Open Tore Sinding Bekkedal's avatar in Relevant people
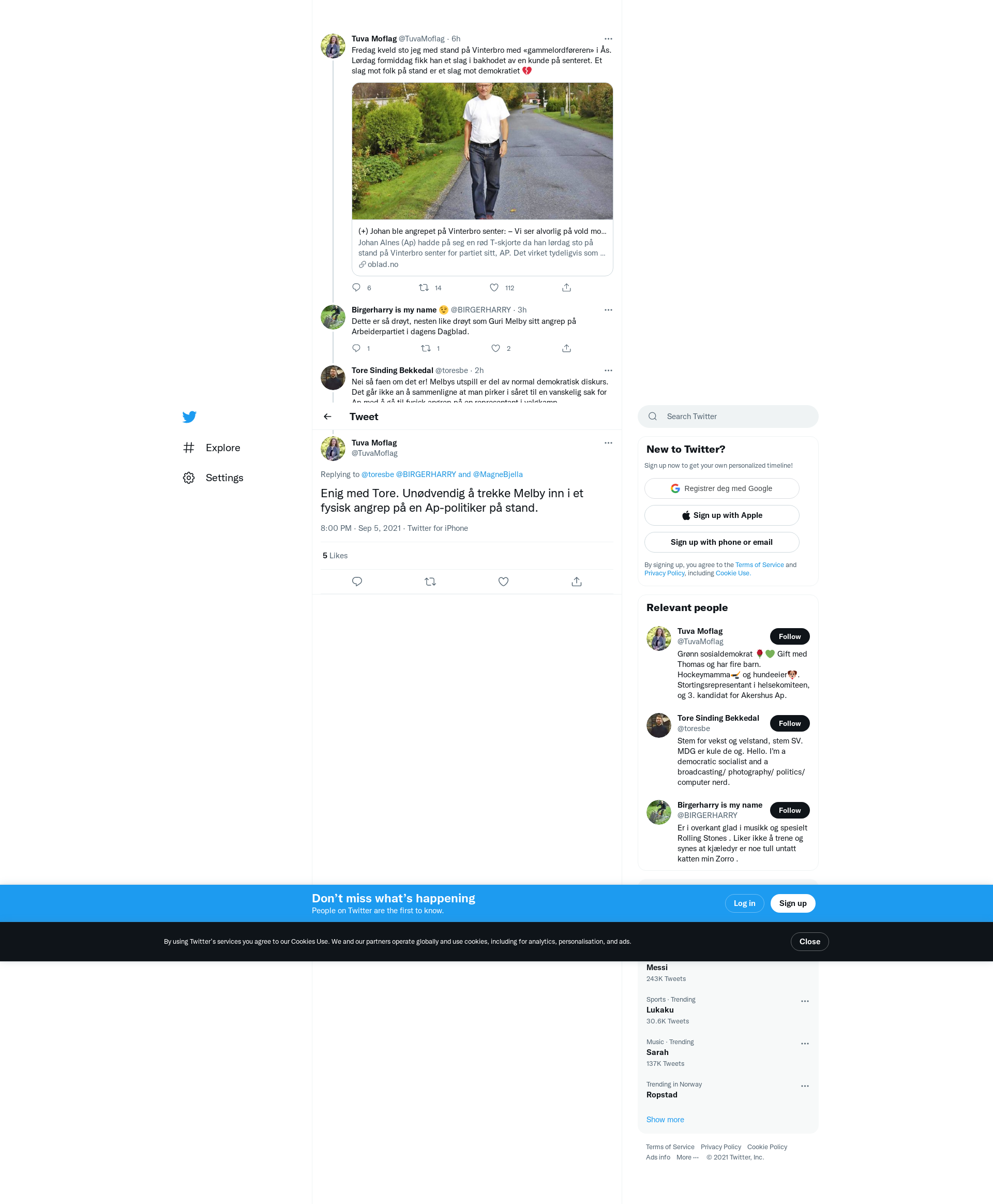 (x=658, y=725)
